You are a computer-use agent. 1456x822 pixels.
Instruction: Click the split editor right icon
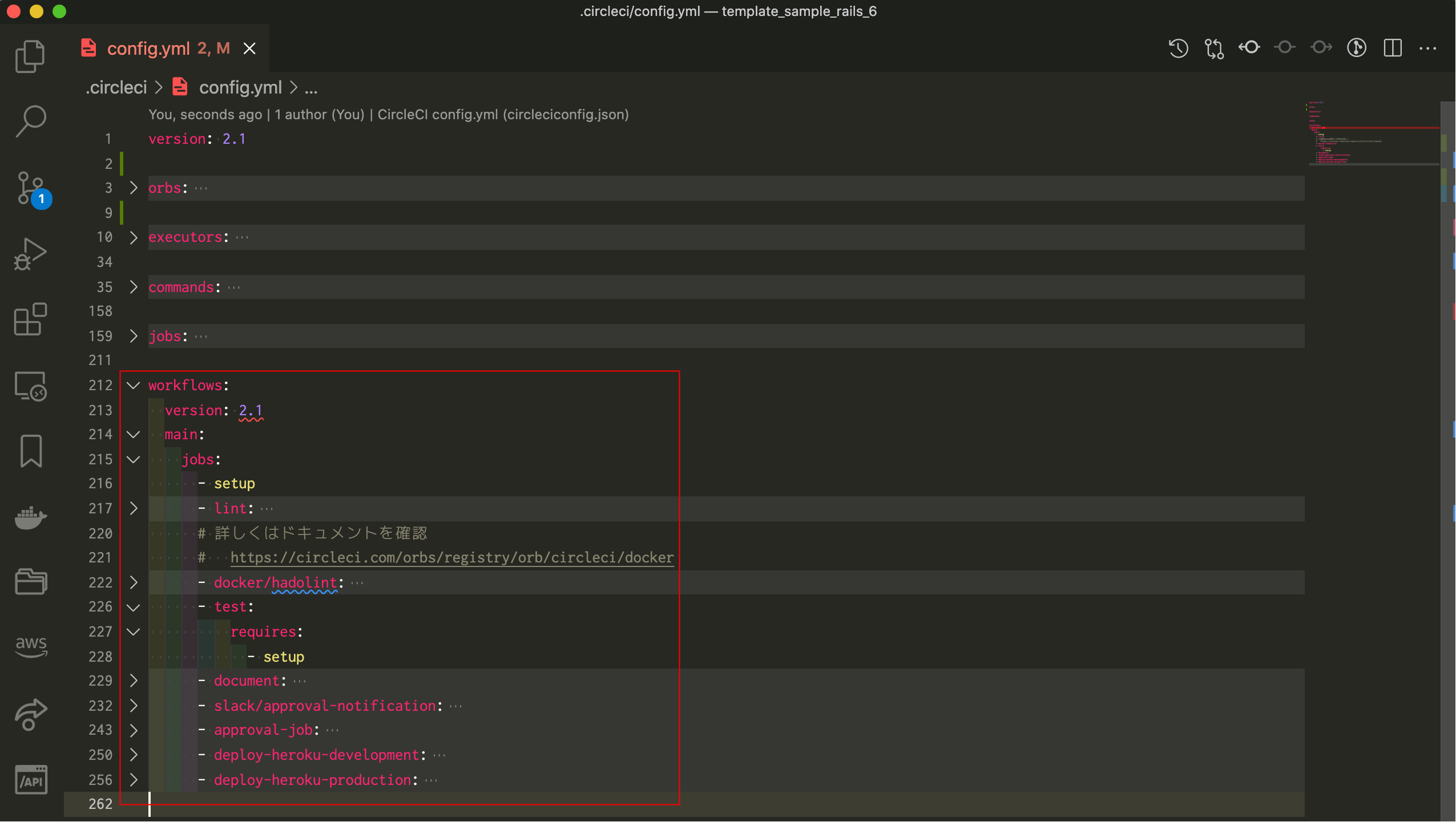1392,48
